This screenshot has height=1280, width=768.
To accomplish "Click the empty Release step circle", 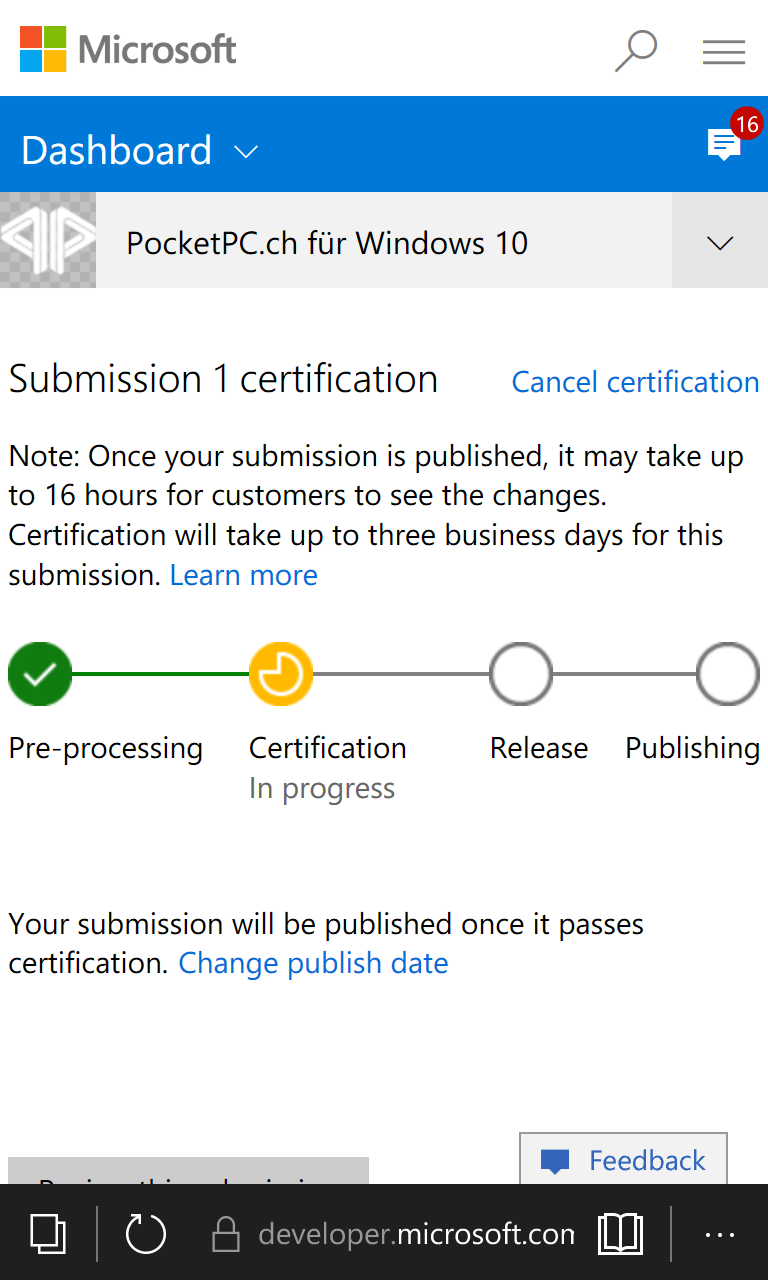I will click(520, 674).
